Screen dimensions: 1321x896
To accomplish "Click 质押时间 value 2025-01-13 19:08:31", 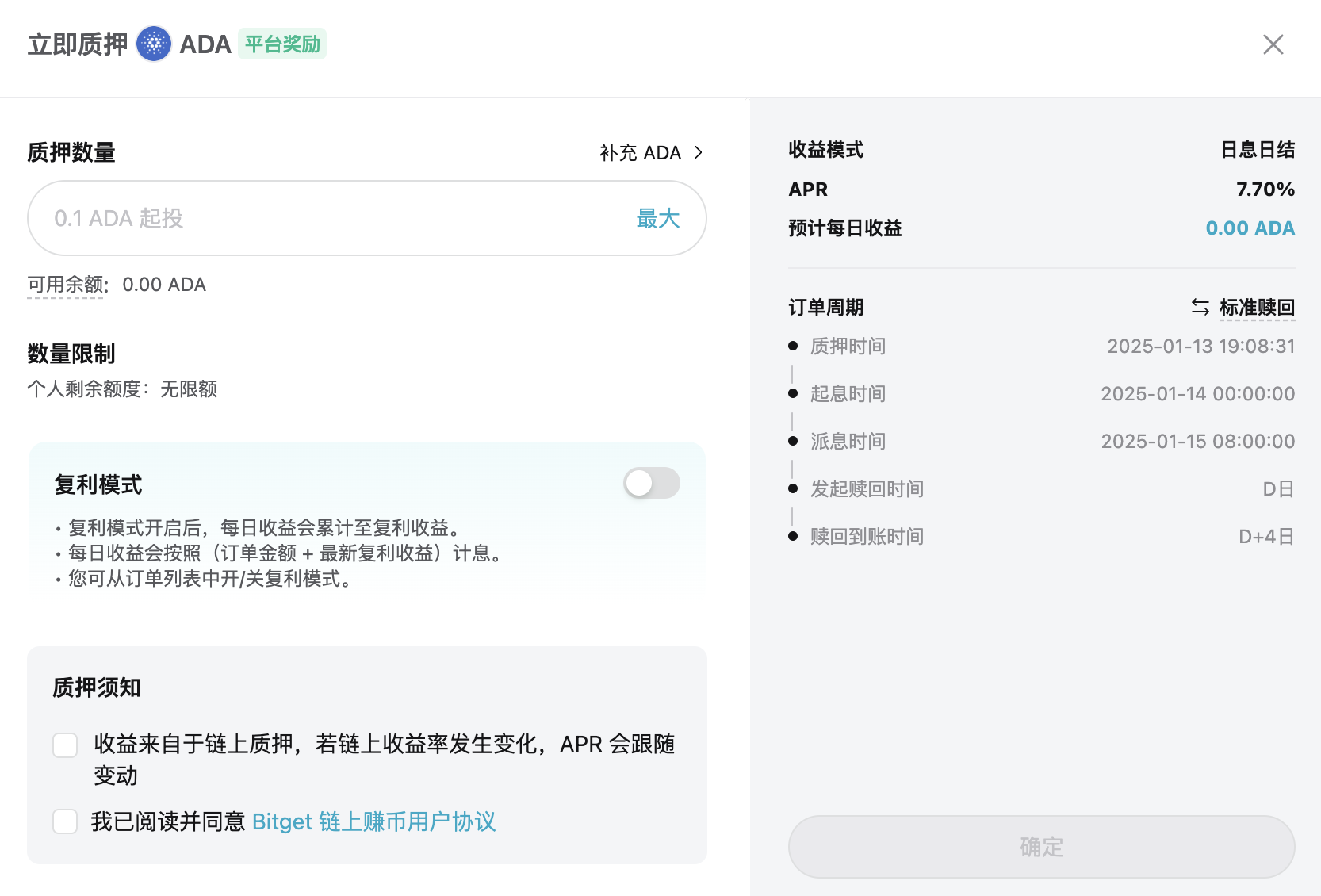I will 1201,347.
